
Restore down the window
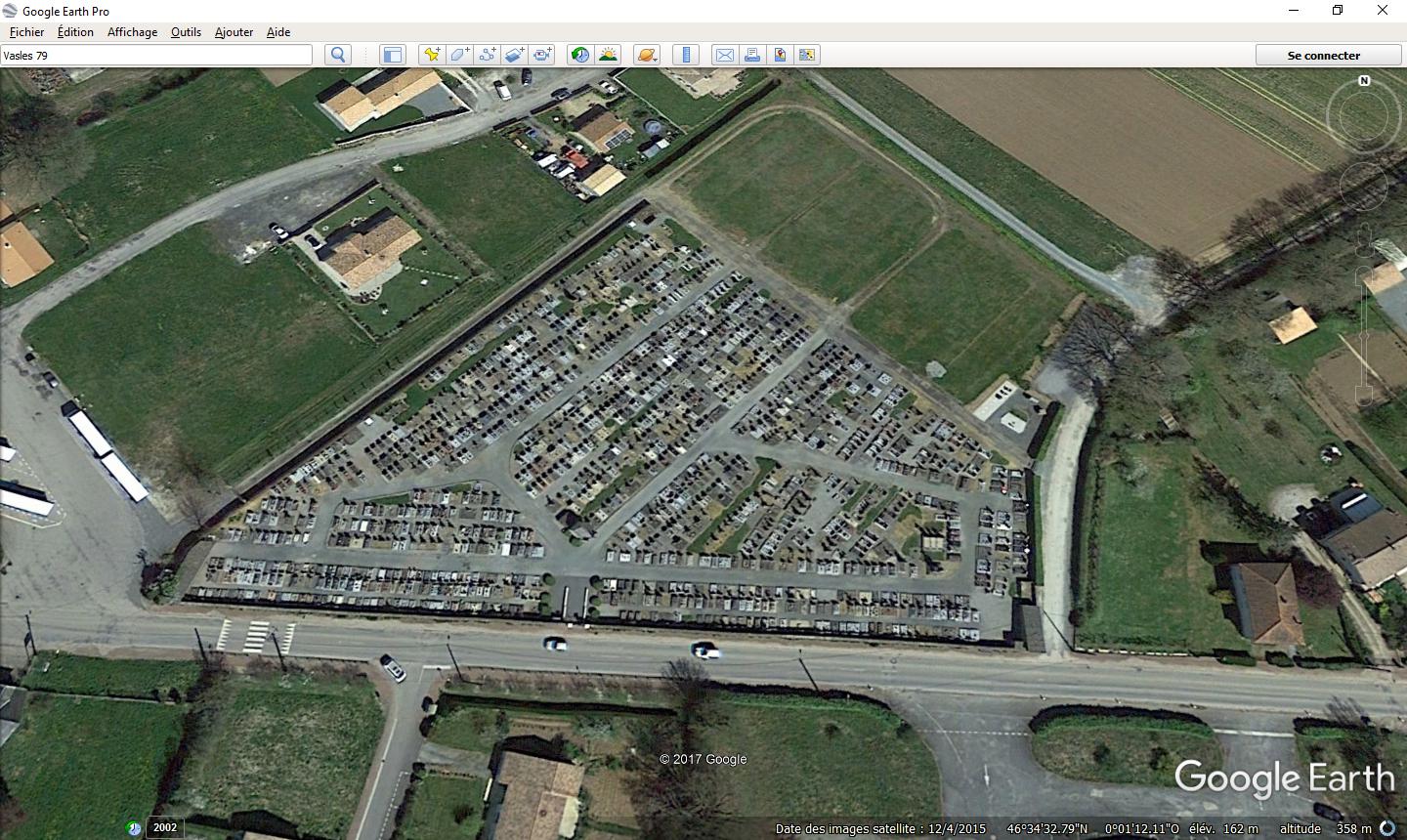(1338, 11)
